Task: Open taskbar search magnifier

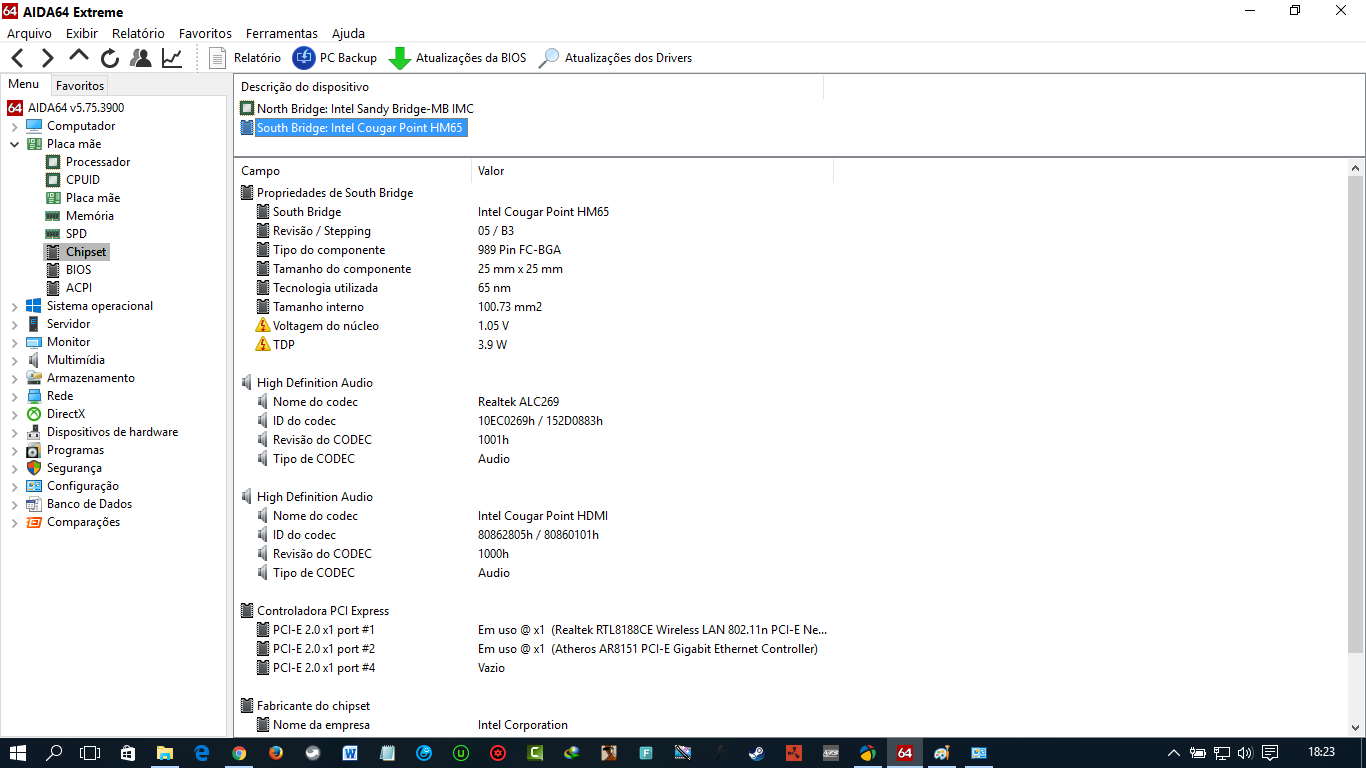Action: pos(54,752)
